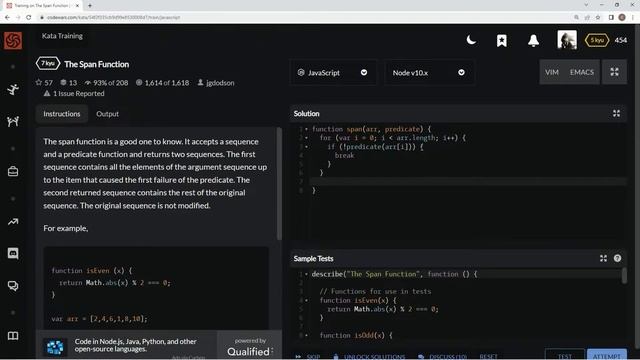
Task: Click the ATTEMPT button
Action: 607,355
